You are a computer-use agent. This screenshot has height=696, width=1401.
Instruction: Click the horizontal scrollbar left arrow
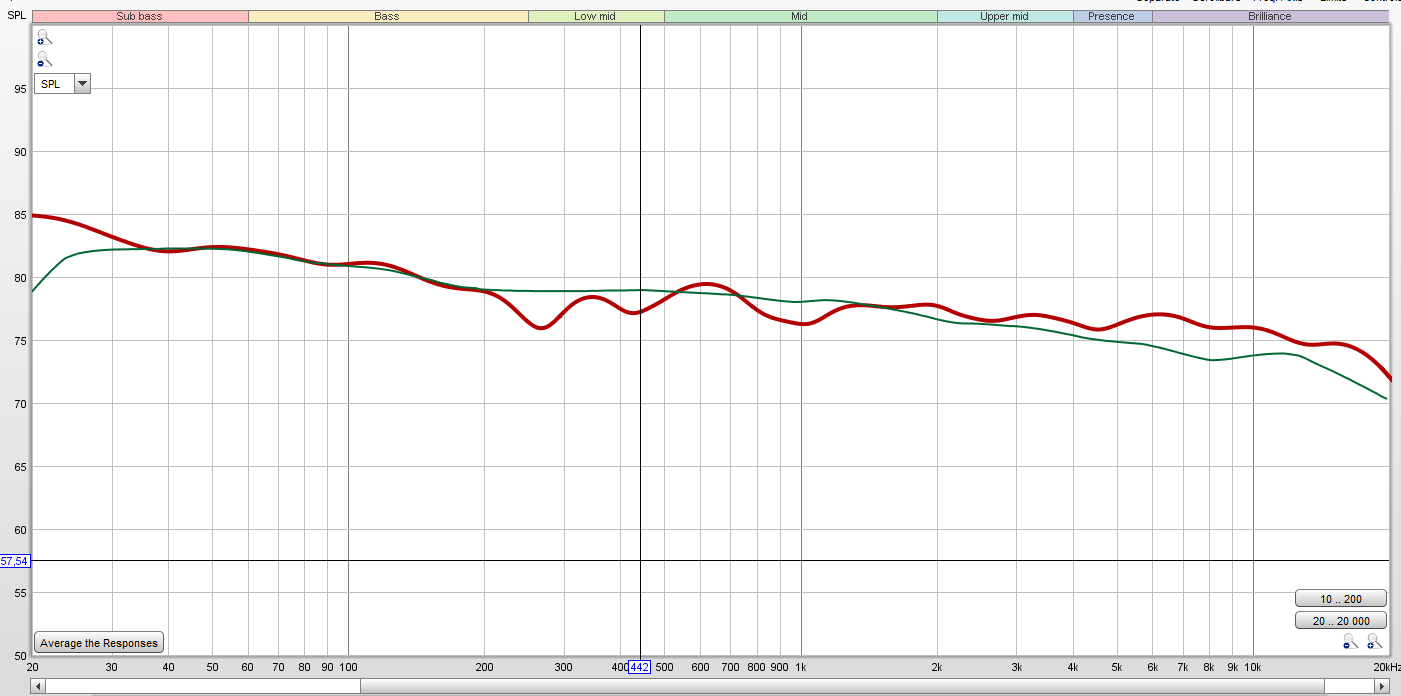coord(38,686)
